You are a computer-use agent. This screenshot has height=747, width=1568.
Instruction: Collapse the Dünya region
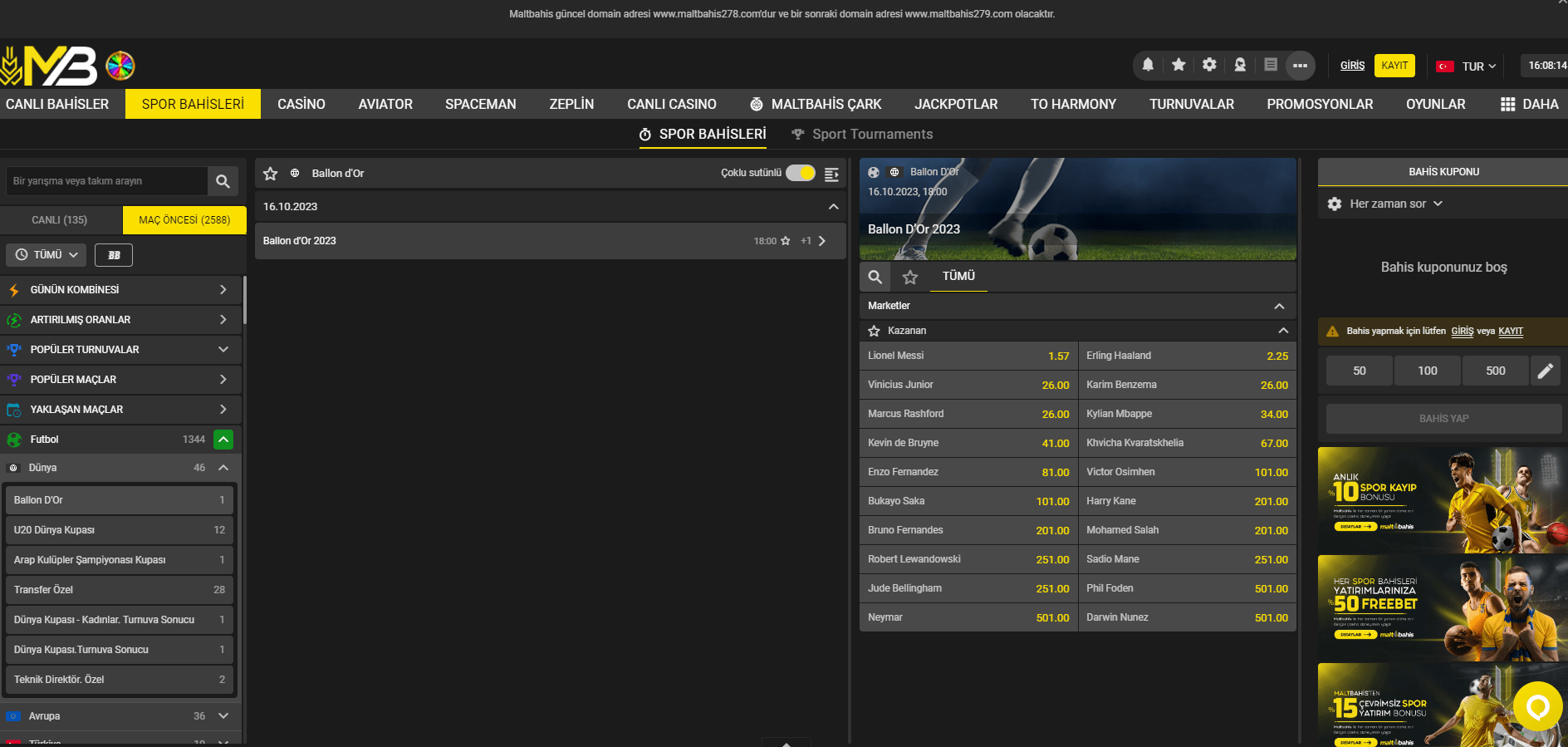click(223, 468)
